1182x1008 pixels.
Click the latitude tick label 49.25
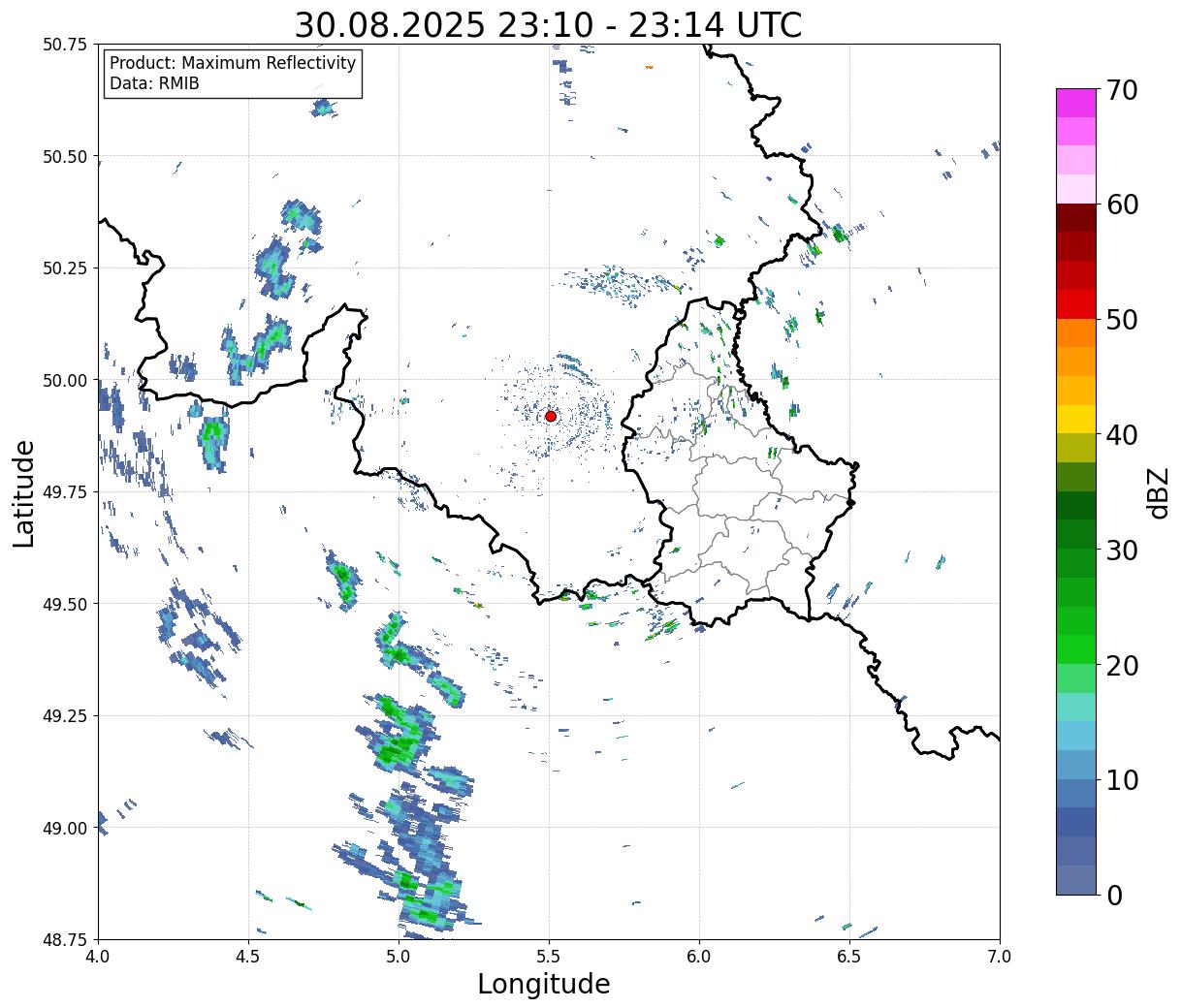(x=66, y=716)
